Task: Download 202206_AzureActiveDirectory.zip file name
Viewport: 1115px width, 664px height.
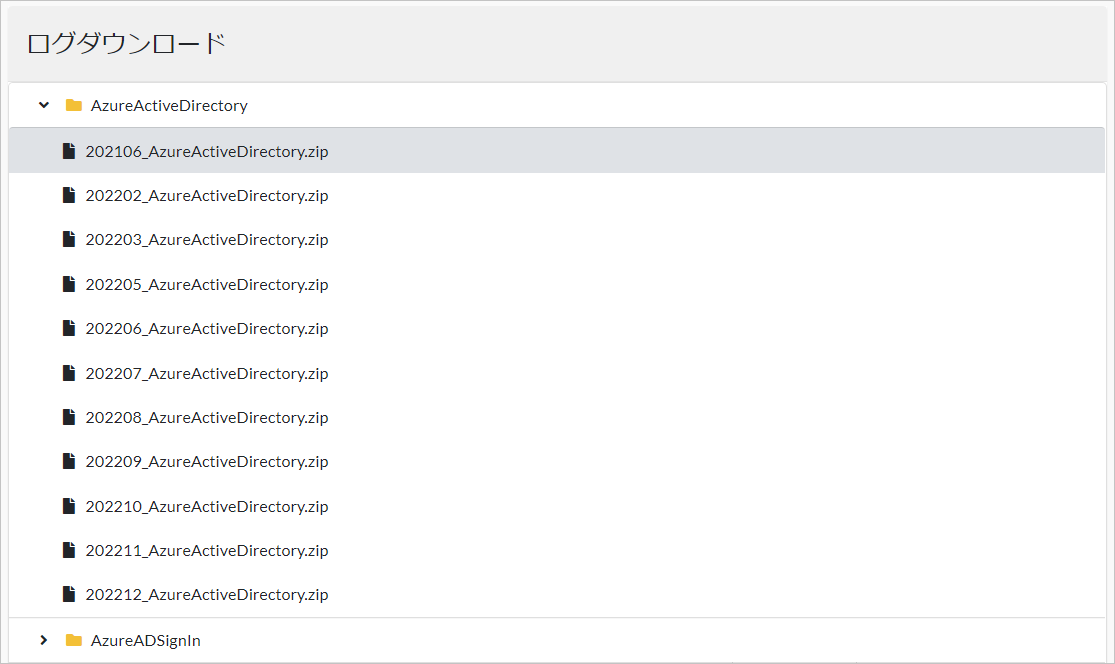Action: coord(207,328)
